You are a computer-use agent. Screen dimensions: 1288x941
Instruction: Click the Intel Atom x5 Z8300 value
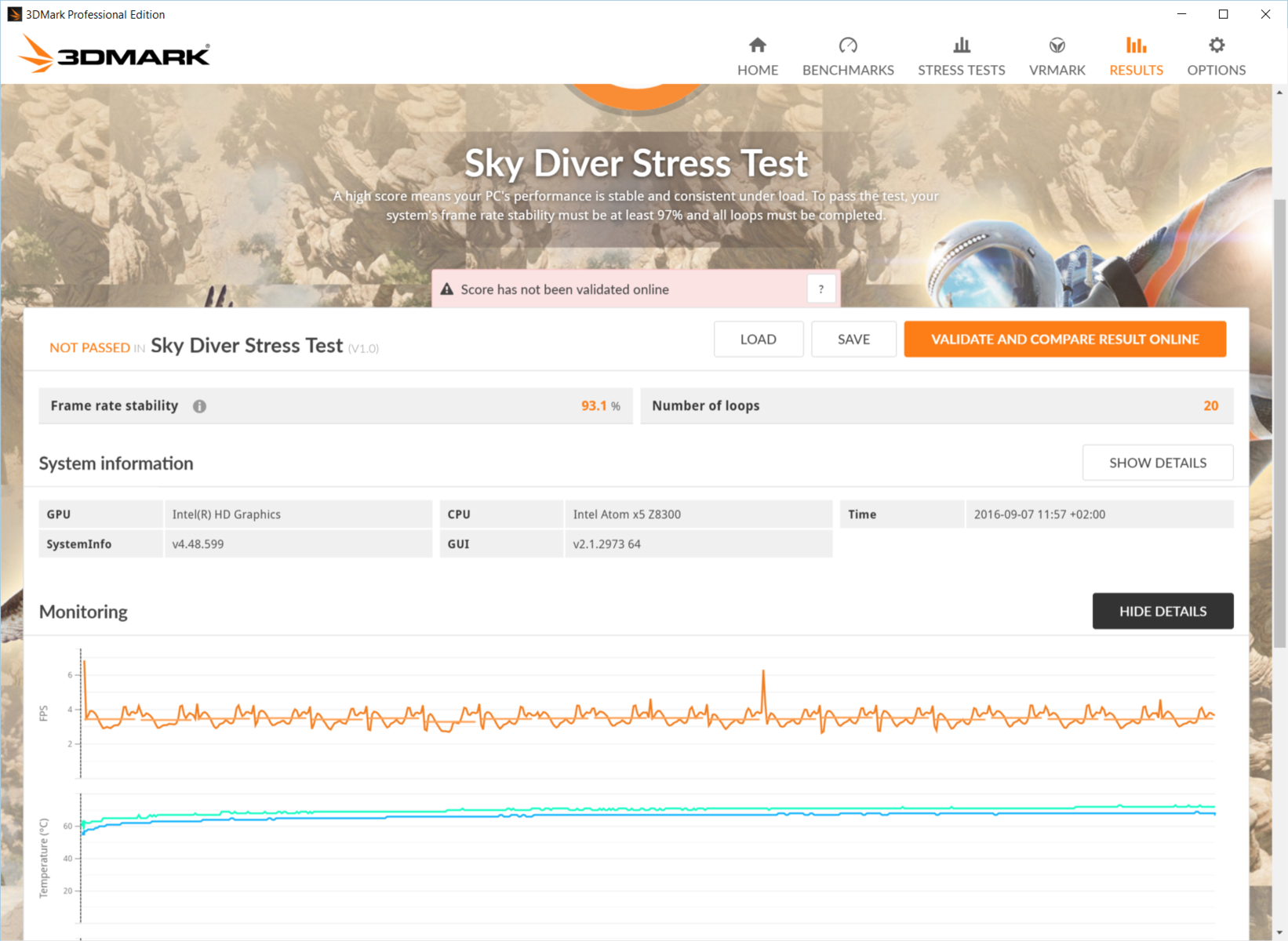tap(627, 514)
